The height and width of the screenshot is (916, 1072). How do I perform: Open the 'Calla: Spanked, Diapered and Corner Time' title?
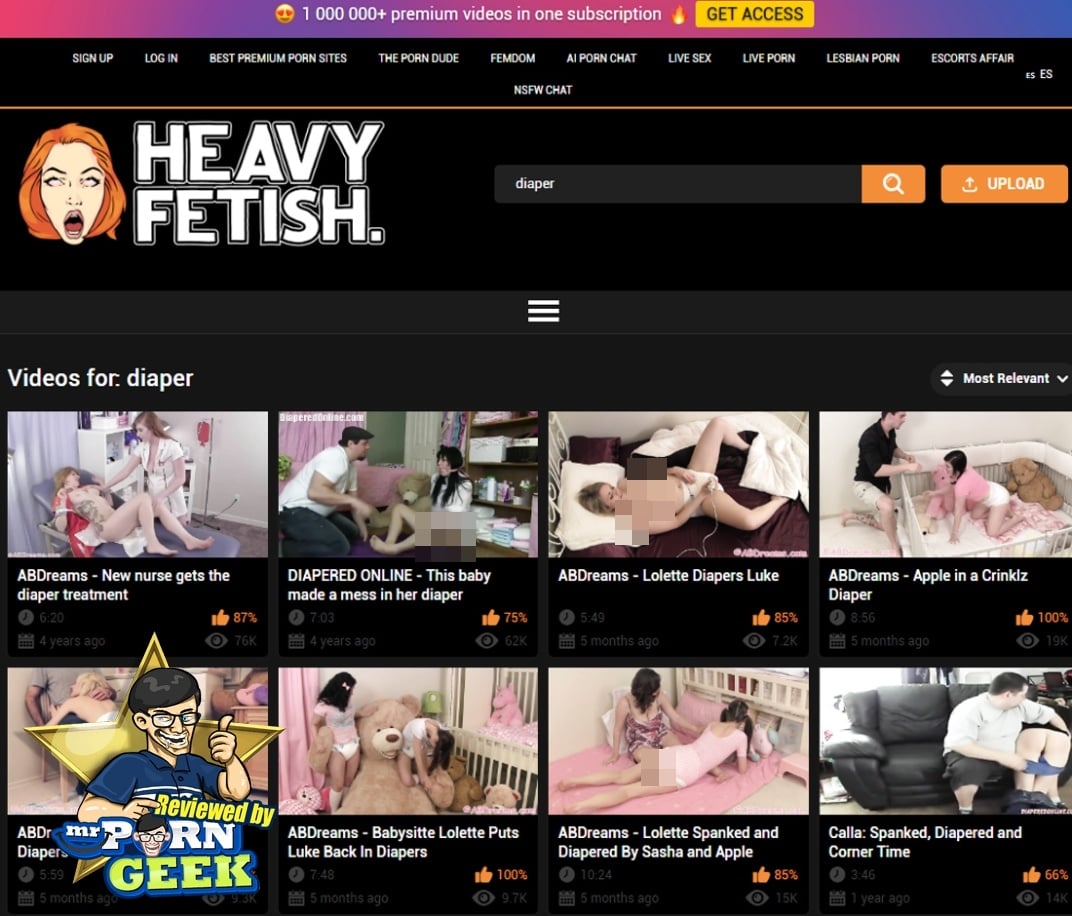click(x=925, y=842)
